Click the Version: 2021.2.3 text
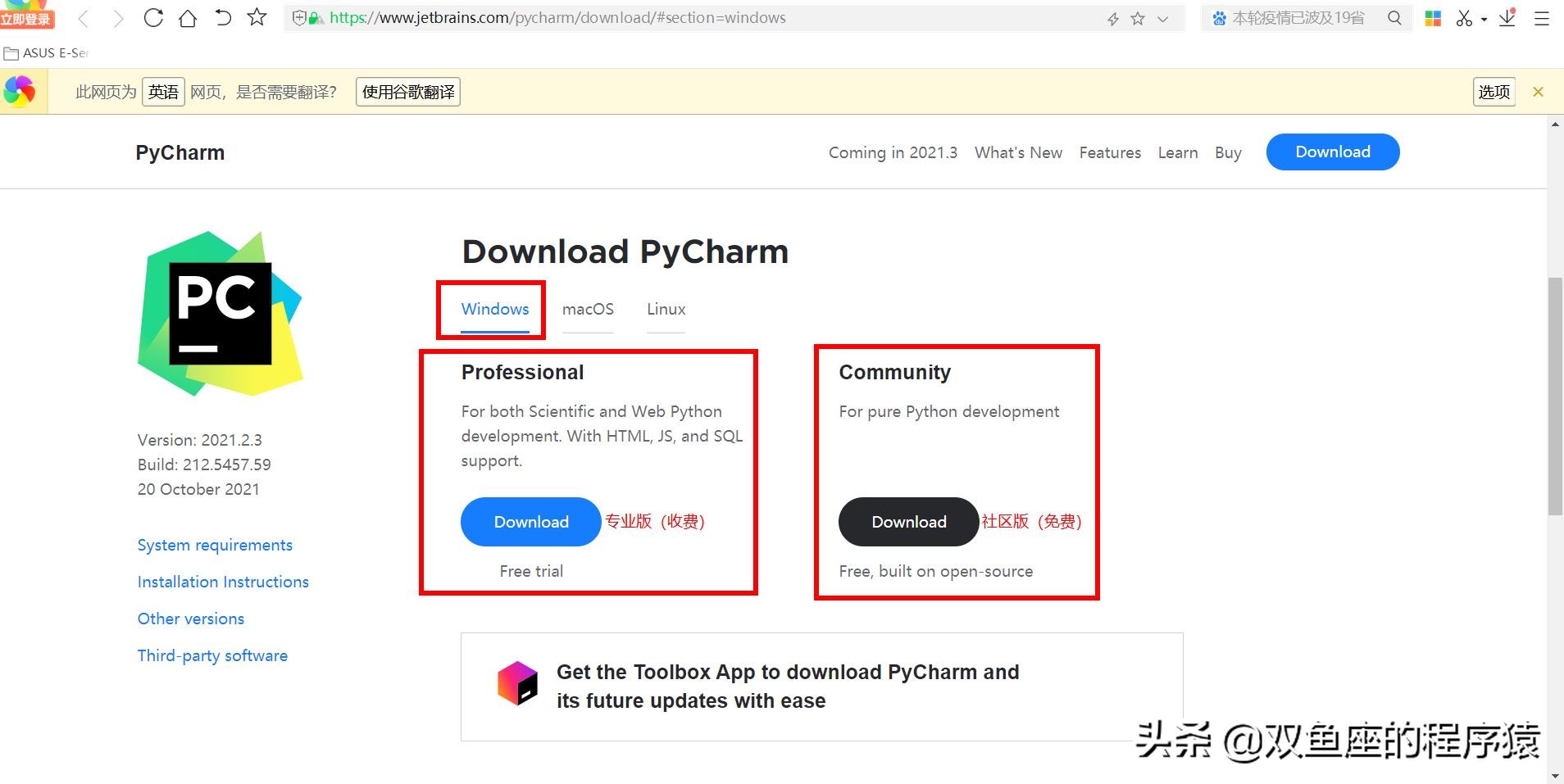Image resolution: width=1564 pixels, height=784 pixels. point(200,440)
